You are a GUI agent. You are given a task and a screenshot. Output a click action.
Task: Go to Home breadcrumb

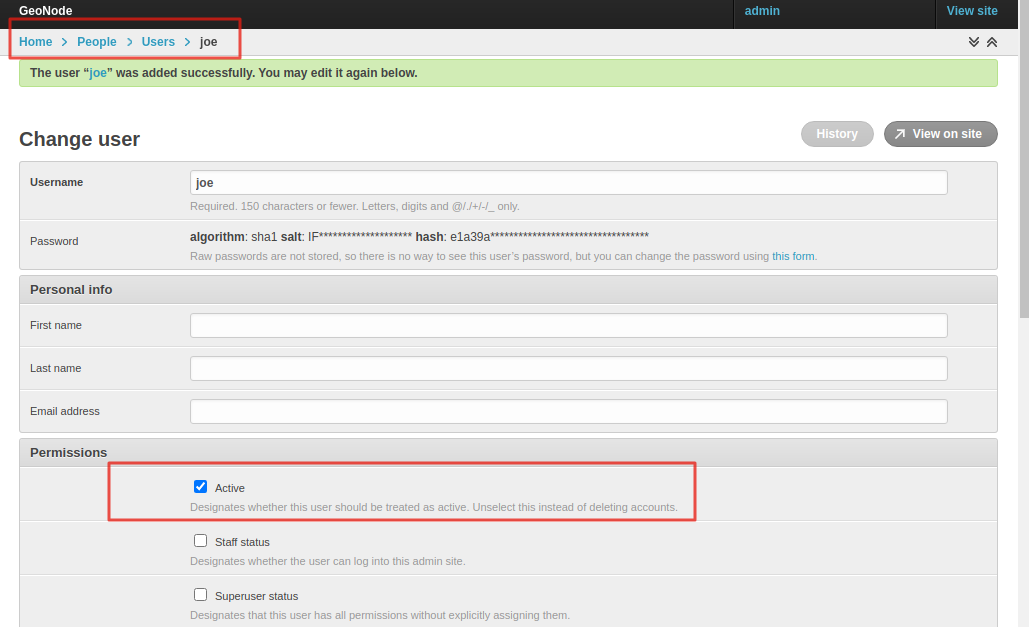click(x=35, y=42)
